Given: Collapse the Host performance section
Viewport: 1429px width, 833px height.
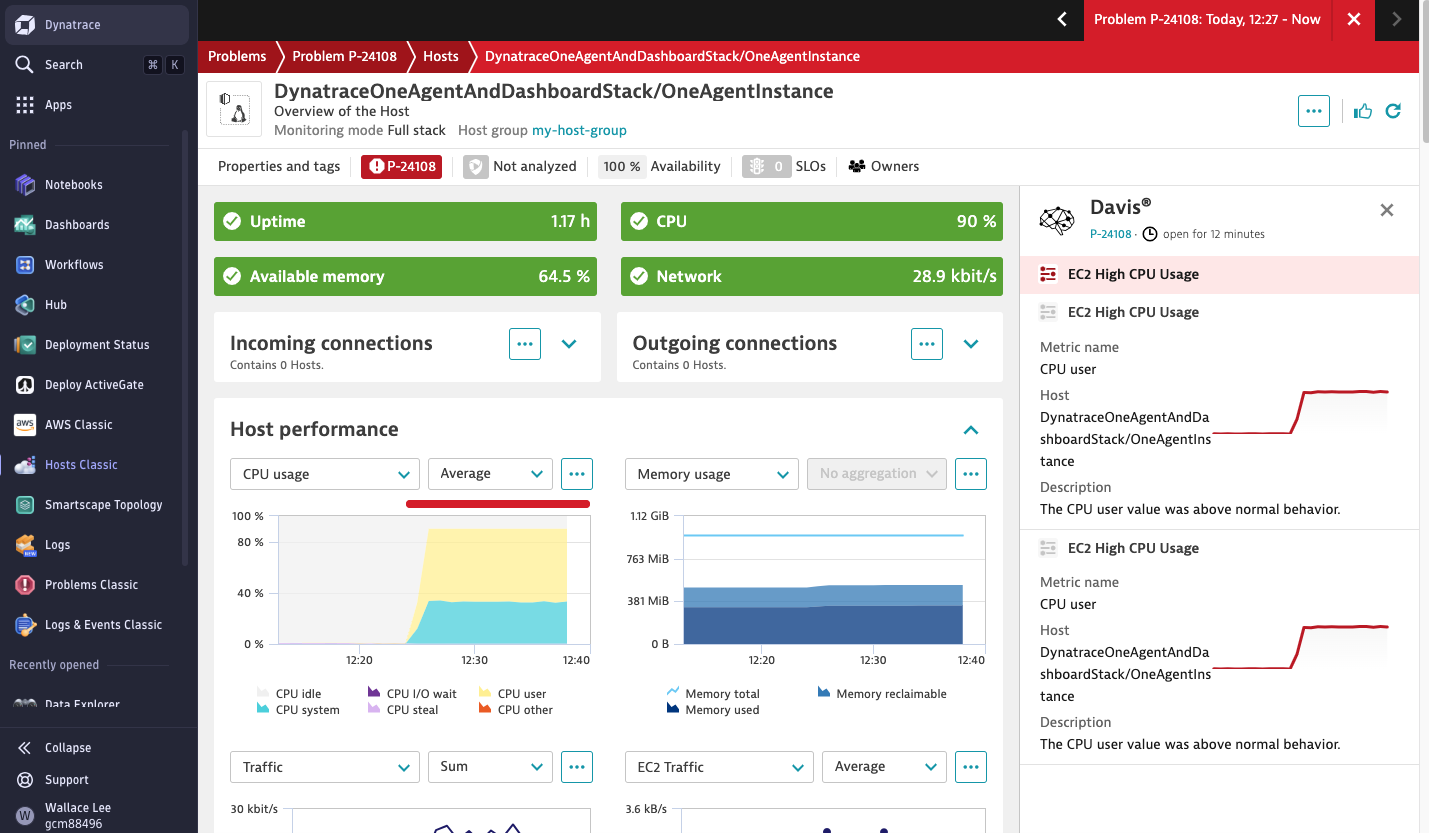Looking at the screenshot, I should pyautogui.click(x=970, y=430).
